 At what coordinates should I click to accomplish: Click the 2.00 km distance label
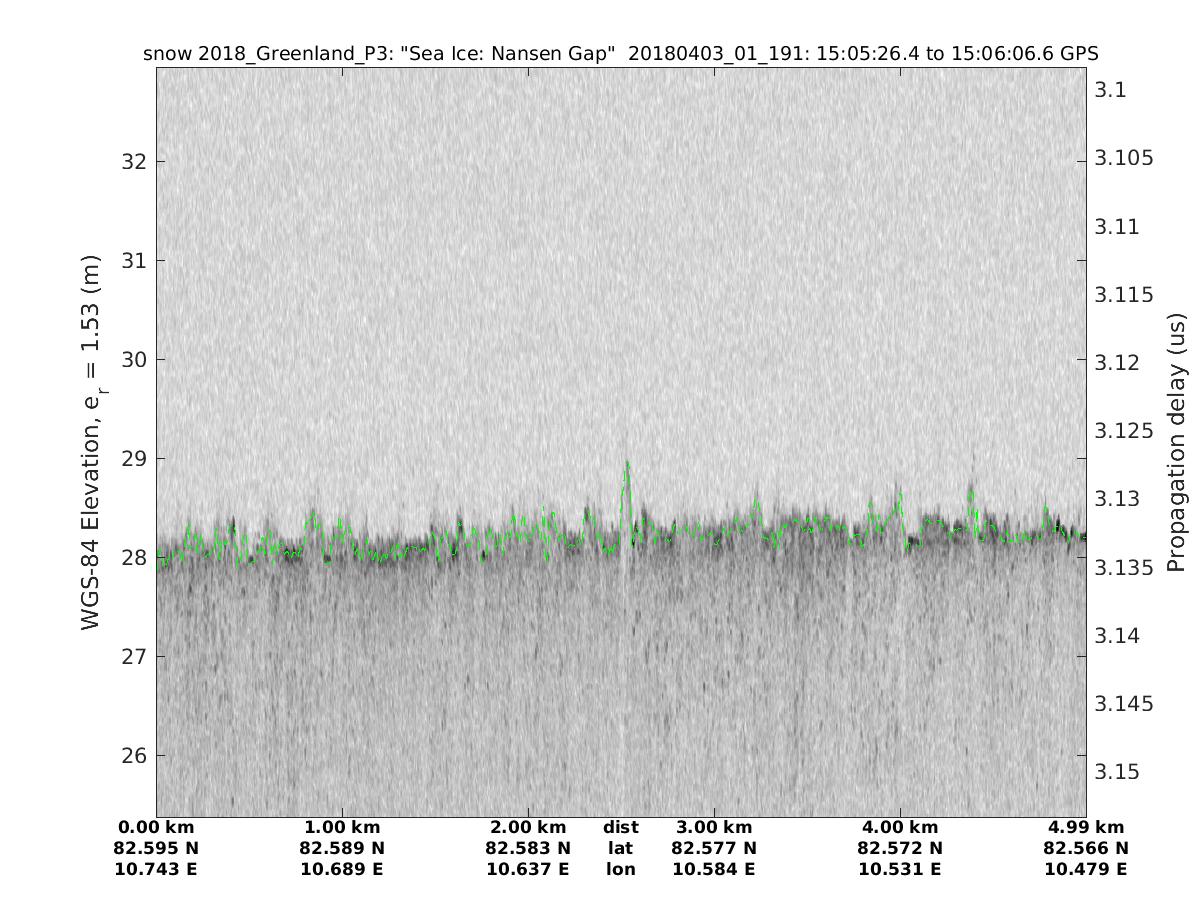pos(528,827)
